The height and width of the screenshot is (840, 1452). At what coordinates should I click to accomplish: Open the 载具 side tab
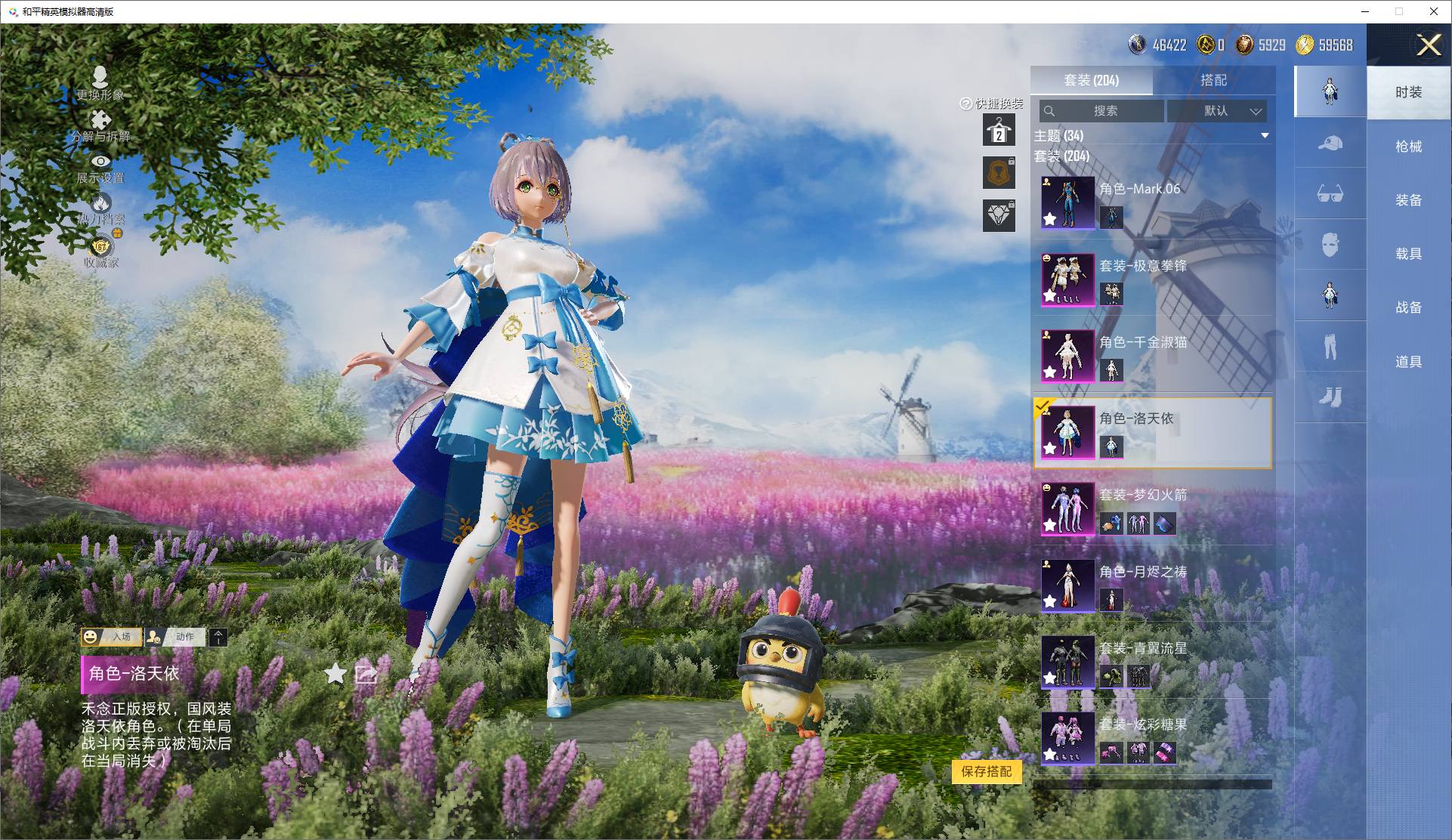[1408, 254]
